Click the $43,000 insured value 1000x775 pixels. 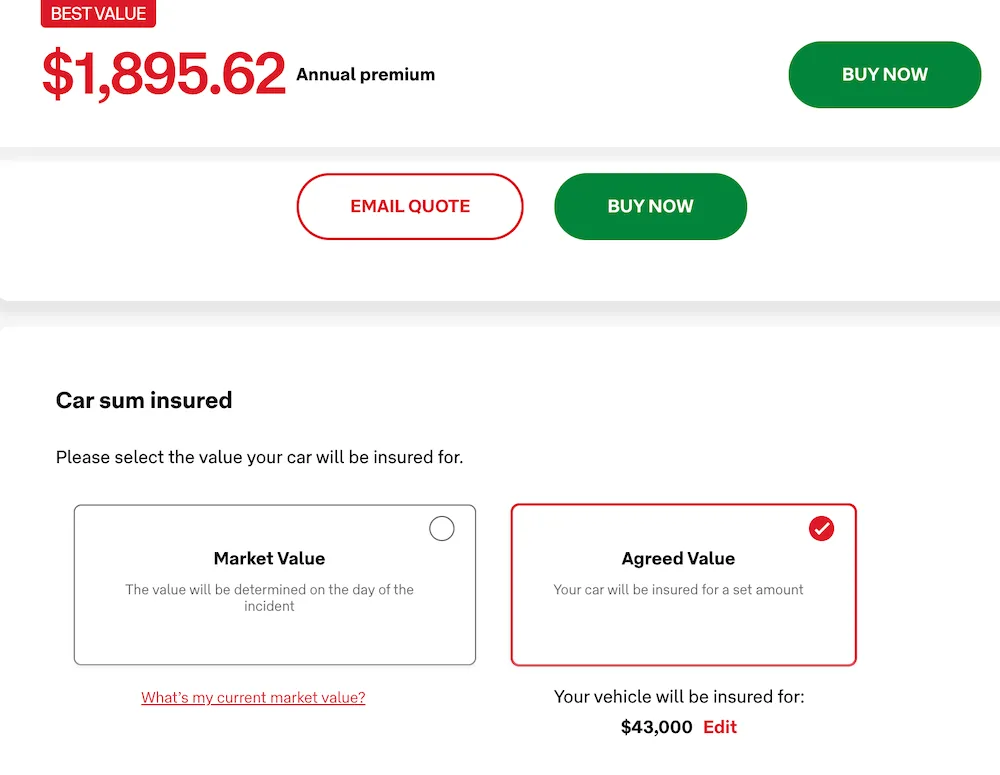point(656,727)
